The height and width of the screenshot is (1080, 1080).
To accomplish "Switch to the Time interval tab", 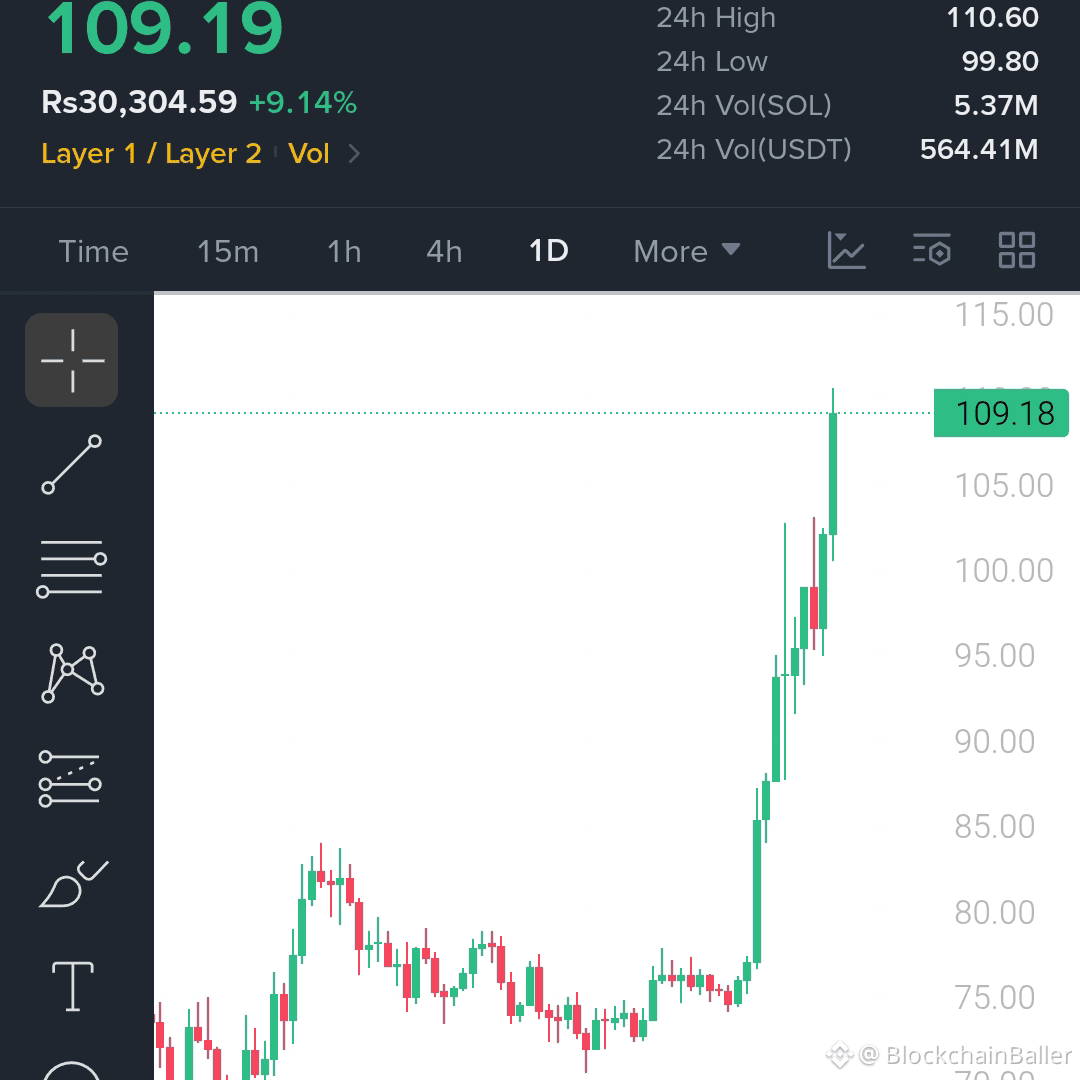I will (94, 251).
